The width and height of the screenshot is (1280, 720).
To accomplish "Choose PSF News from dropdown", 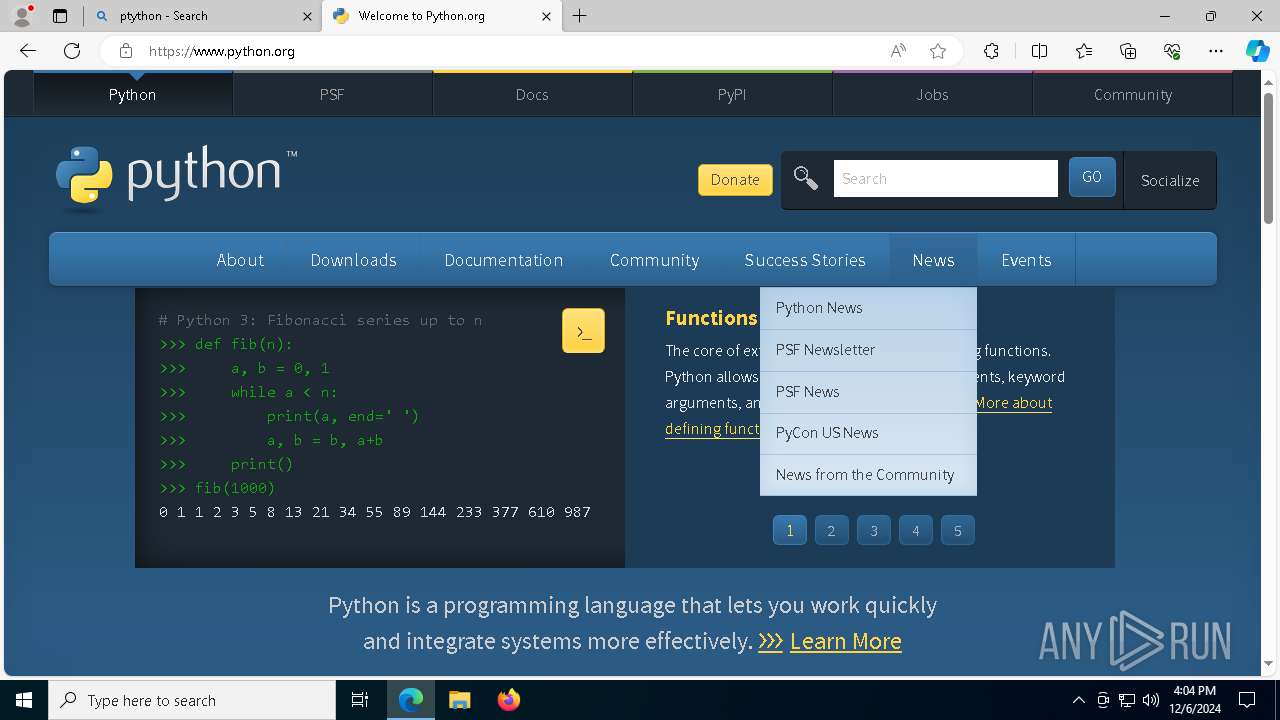I will pyautogui.click(x=868, y=392).
